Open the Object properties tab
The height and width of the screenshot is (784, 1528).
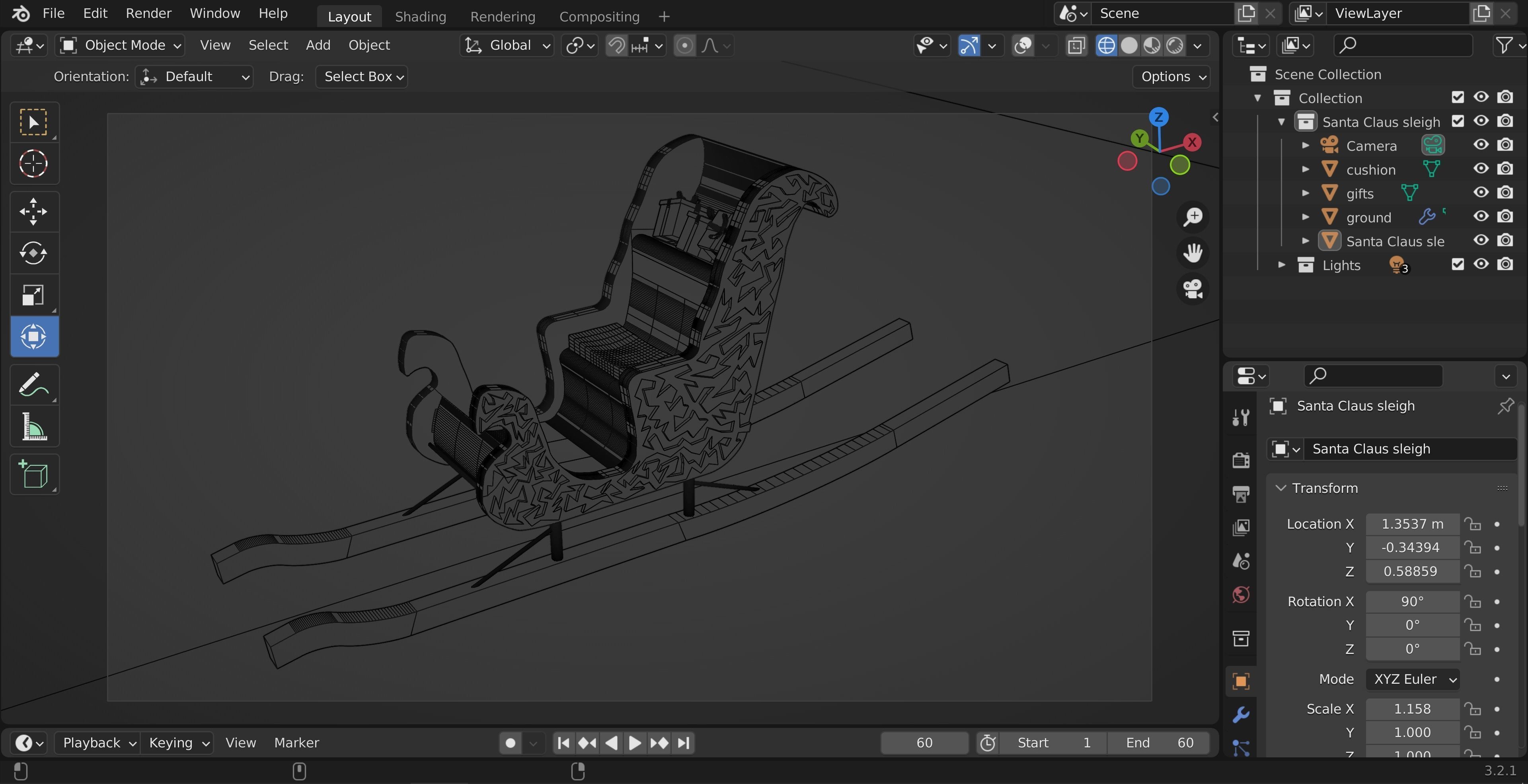click(x=1241, y=681)
